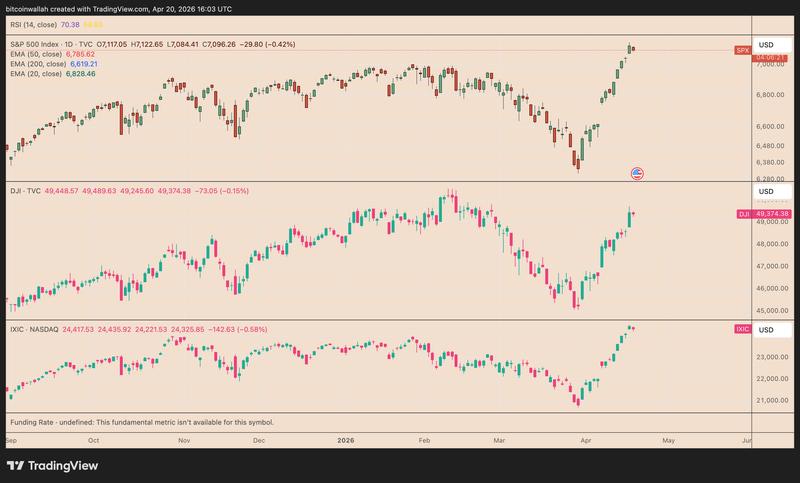Select the S&P 500 Index 1D TVC legend title
Image resolution: width=800 pixels, height=483 pixels.
coord(51,44)
